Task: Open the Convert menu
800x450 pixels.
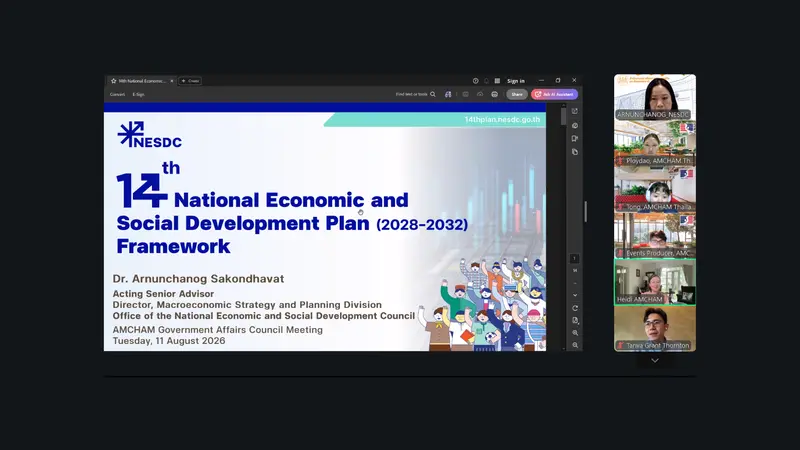Action: click(x=117, y=94)
